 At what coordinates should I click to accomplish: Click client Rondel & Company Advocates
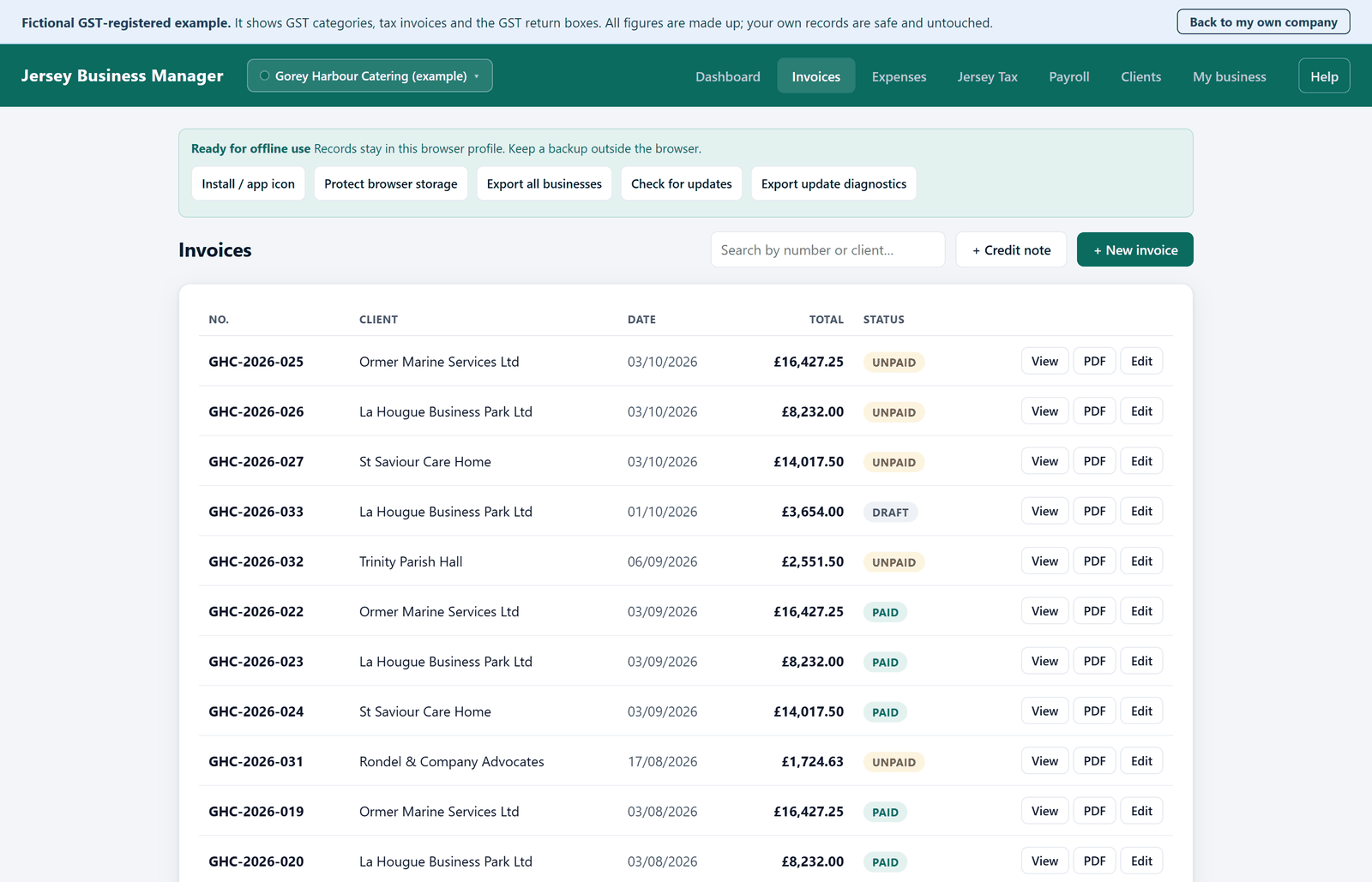451,761
